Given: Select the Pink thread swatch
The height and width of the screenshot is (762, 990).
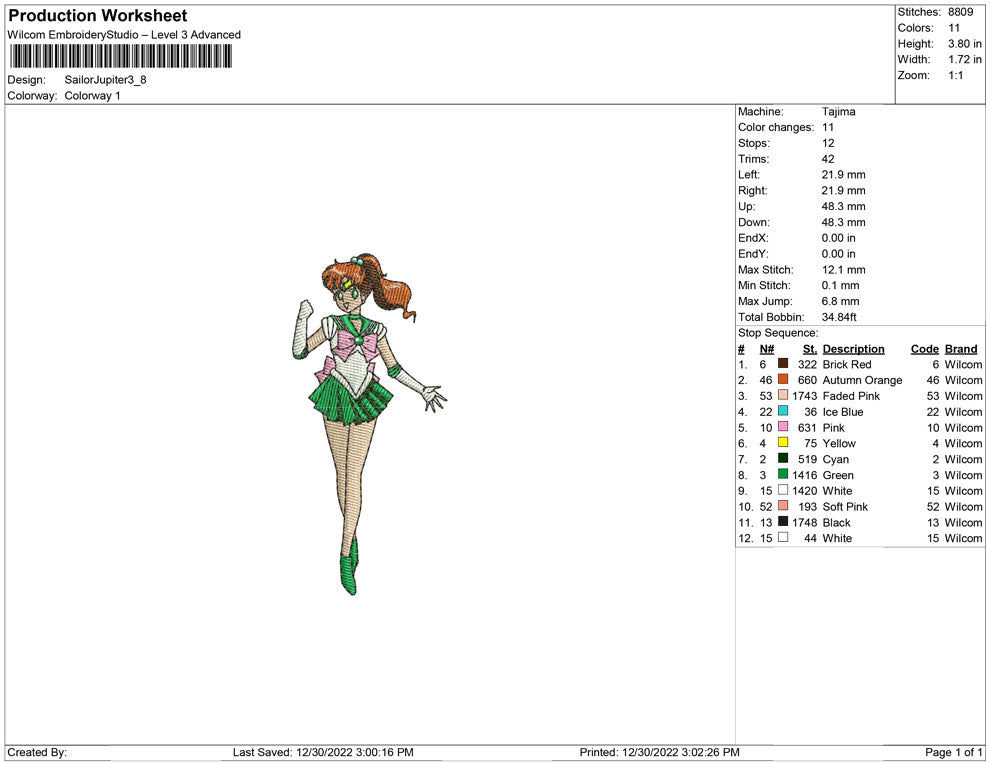Looking at the screenshot, I should pos(781,428).
